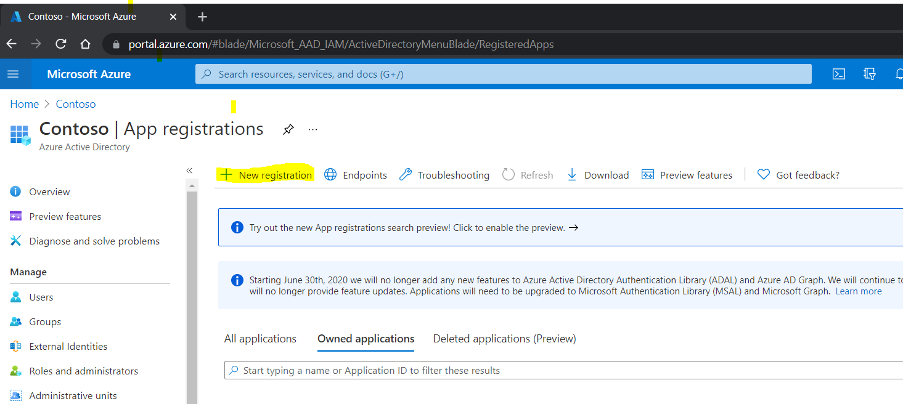Click the left menu scrollbar

(x=192, y=297)
